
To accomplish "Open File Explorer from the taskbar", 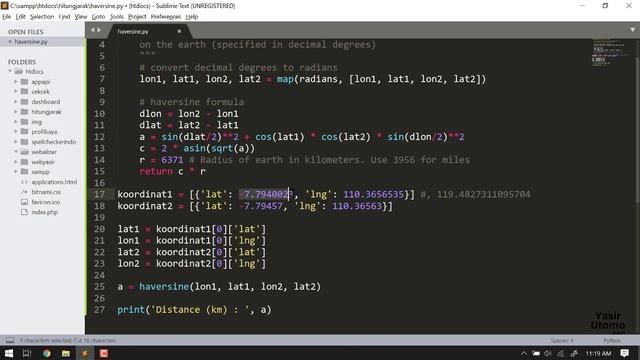I will point(66,353).
